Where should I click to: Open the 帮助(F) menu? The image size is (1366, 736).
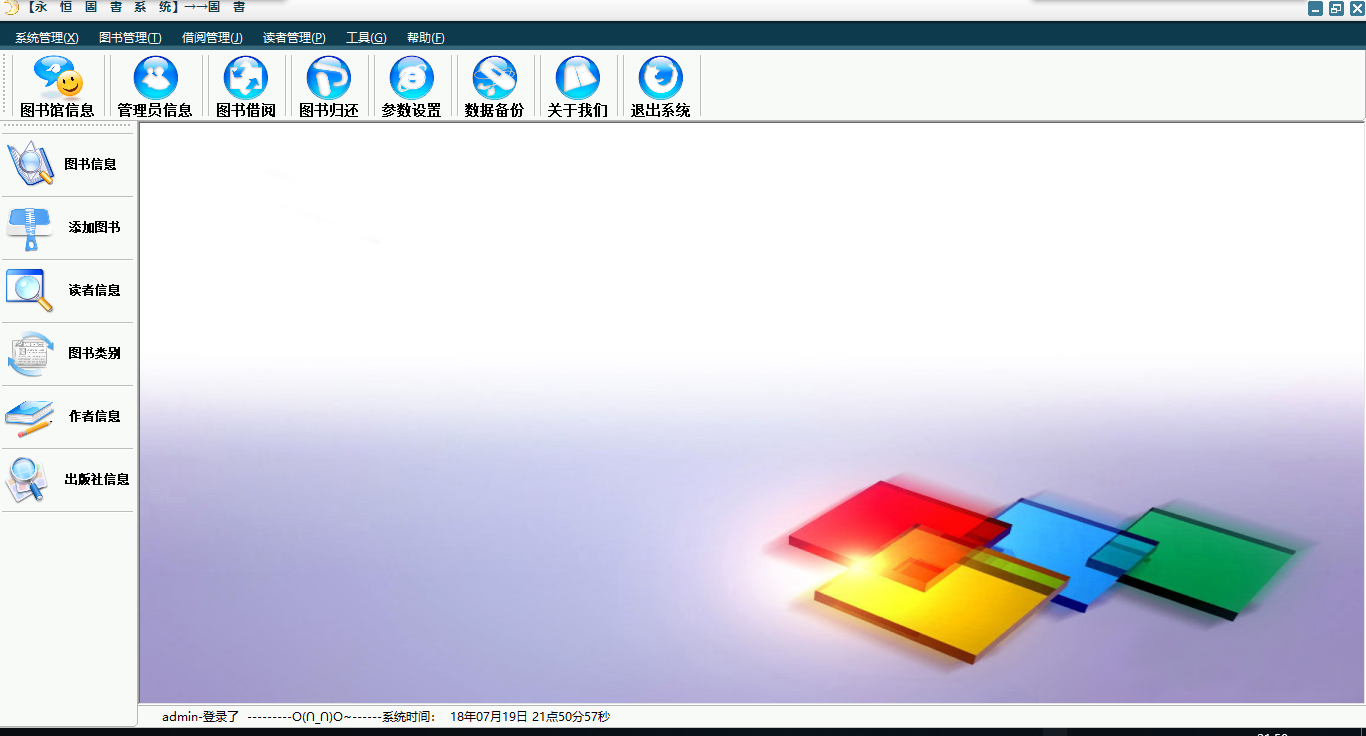click(426, 38)
